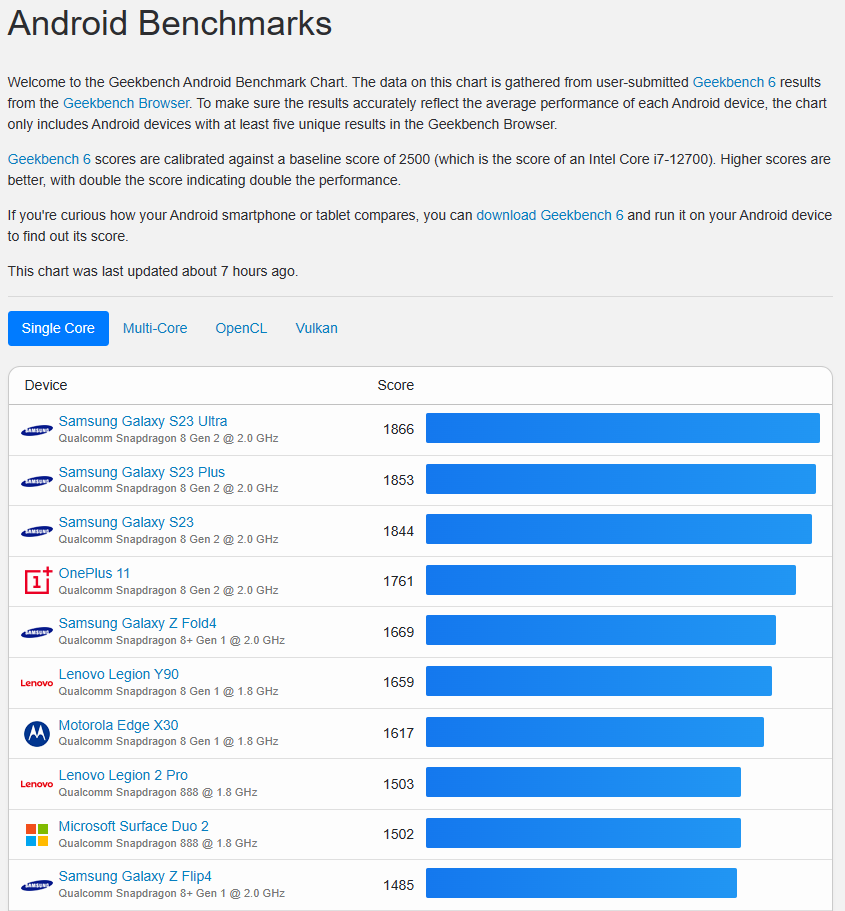845x911 pixels.
Task: Click the score value 1659
Action: (x=399, y=682)
